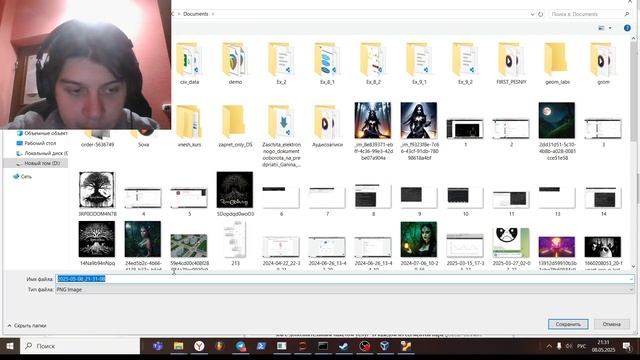
Task: Open Steam from the taskbar
Action: pyautogui.click(x=344, y=346)
